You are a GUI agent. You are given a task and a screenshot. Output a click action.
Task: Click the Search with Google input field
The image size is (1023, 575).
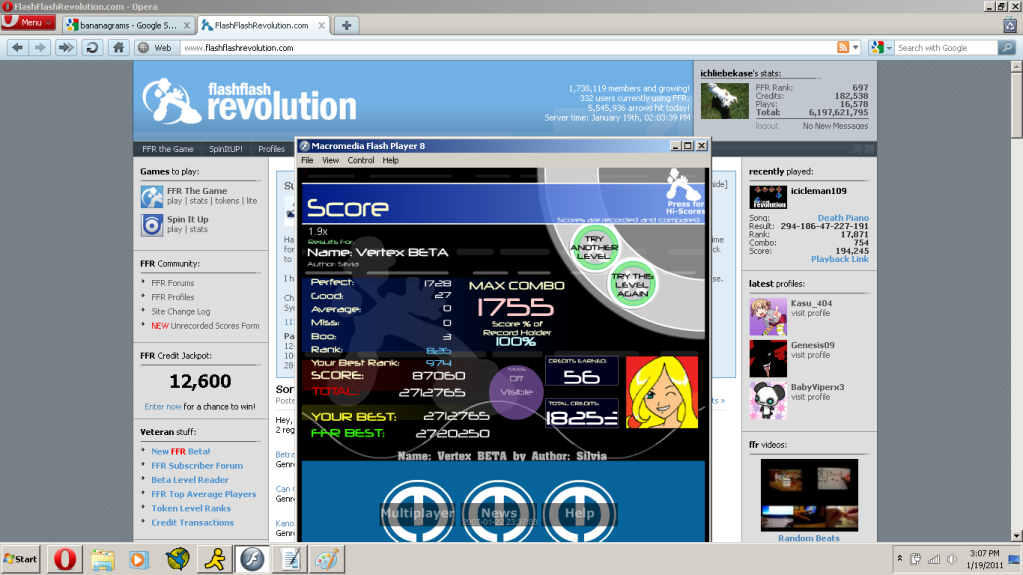[942, 47]
